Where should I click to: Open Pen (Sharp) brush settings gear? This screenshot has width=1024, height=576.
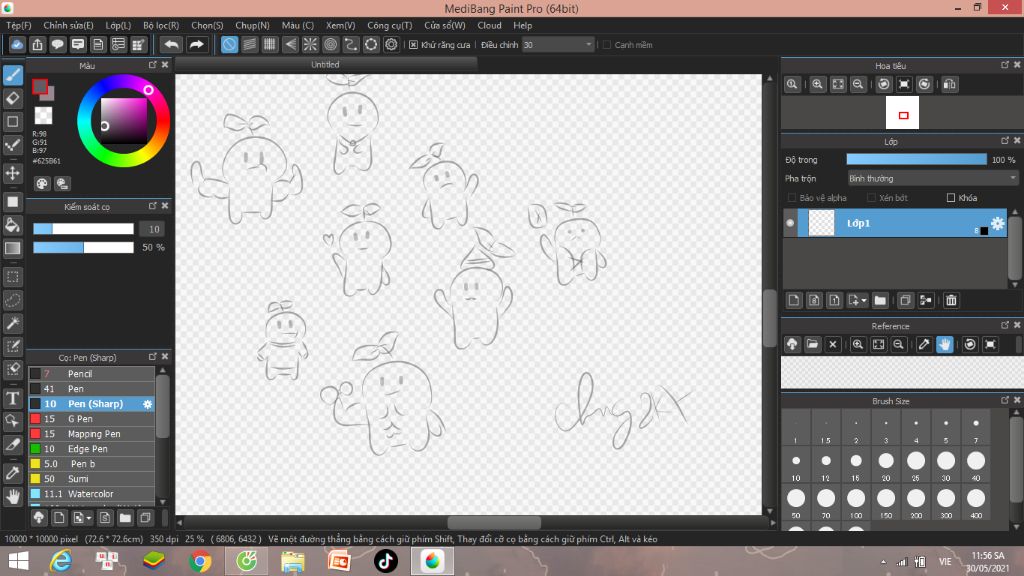coord(148,404)
